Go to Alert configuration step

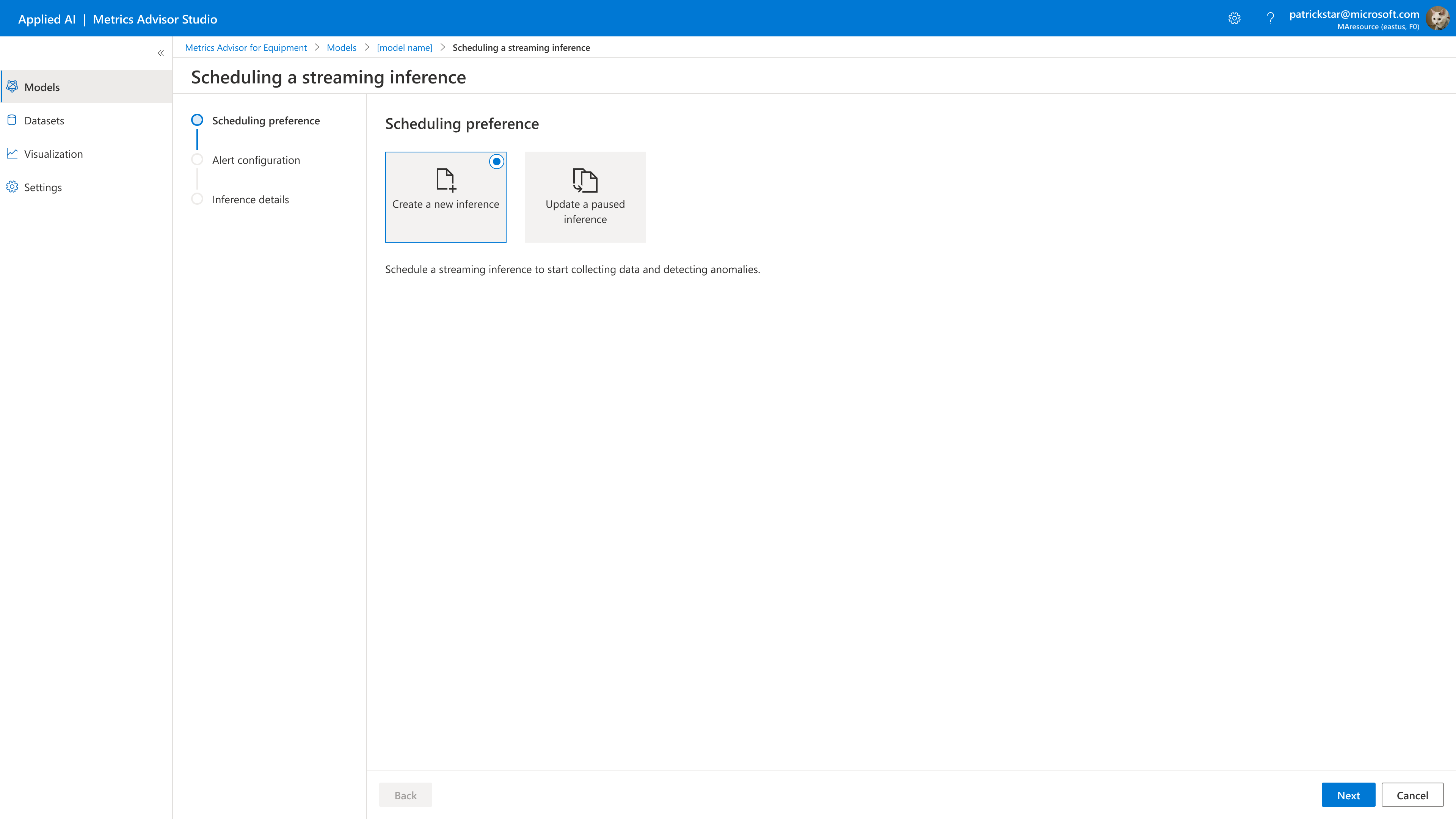point(256,160)
